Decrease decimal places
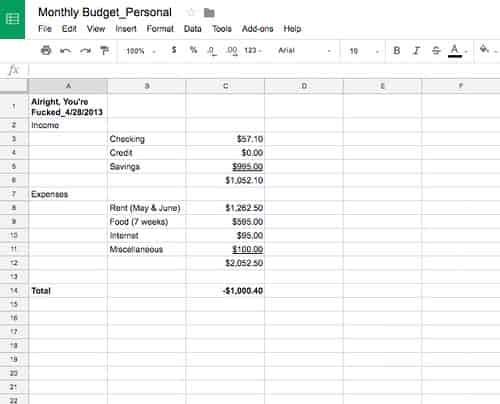The width and height of the screenshot is (500, 404). [212, 51]
